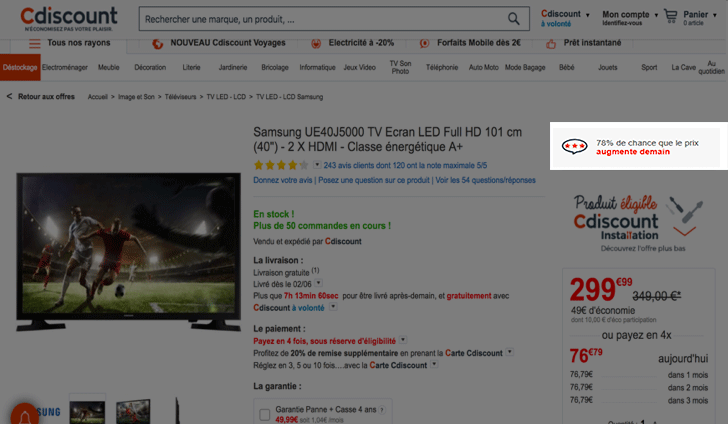Open the shopping cart icon
This screenshot has width=728, height=424.
[670, 16]
